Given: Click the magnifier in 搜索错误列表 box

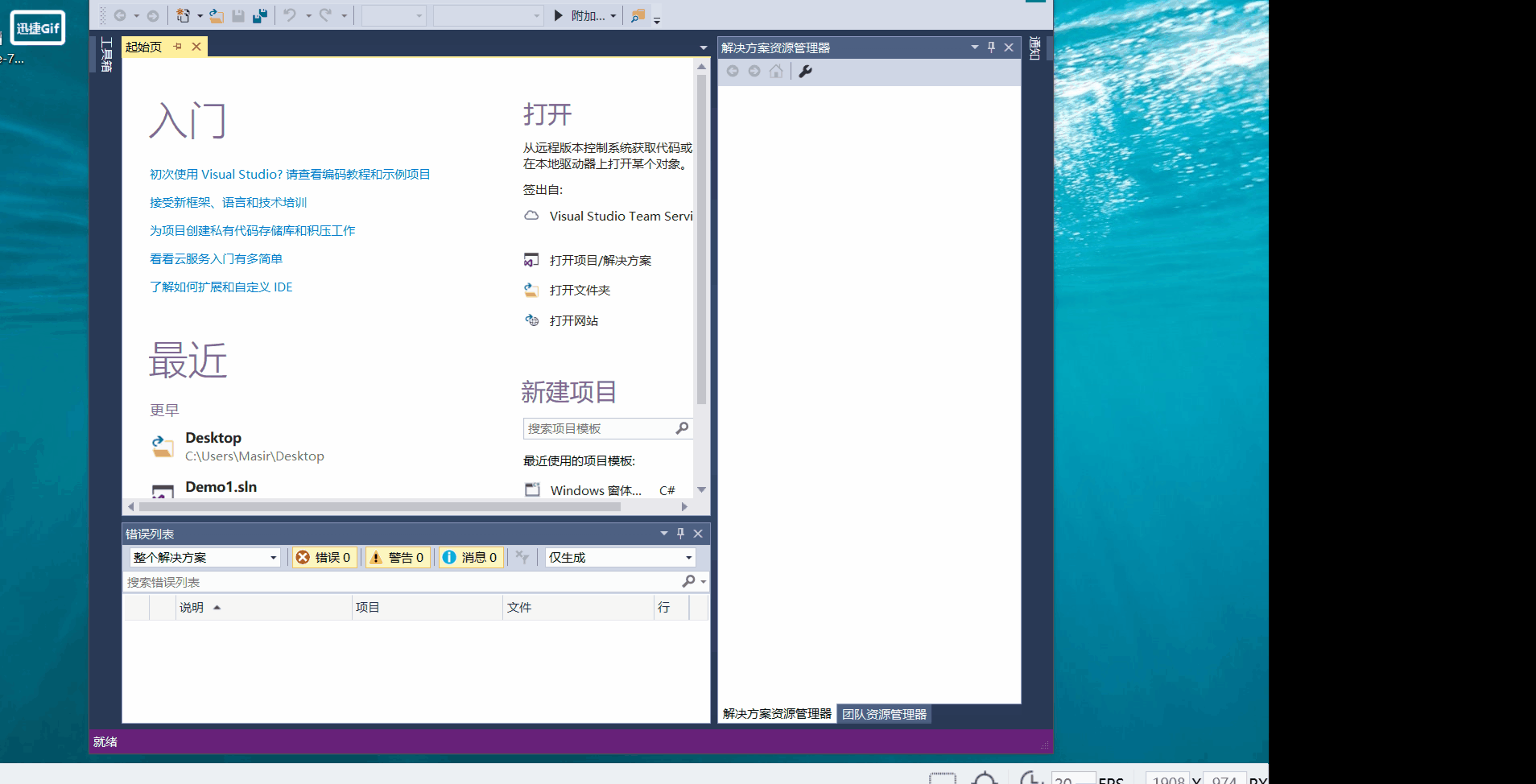Looking at the screenshot, I should (689, 581).
